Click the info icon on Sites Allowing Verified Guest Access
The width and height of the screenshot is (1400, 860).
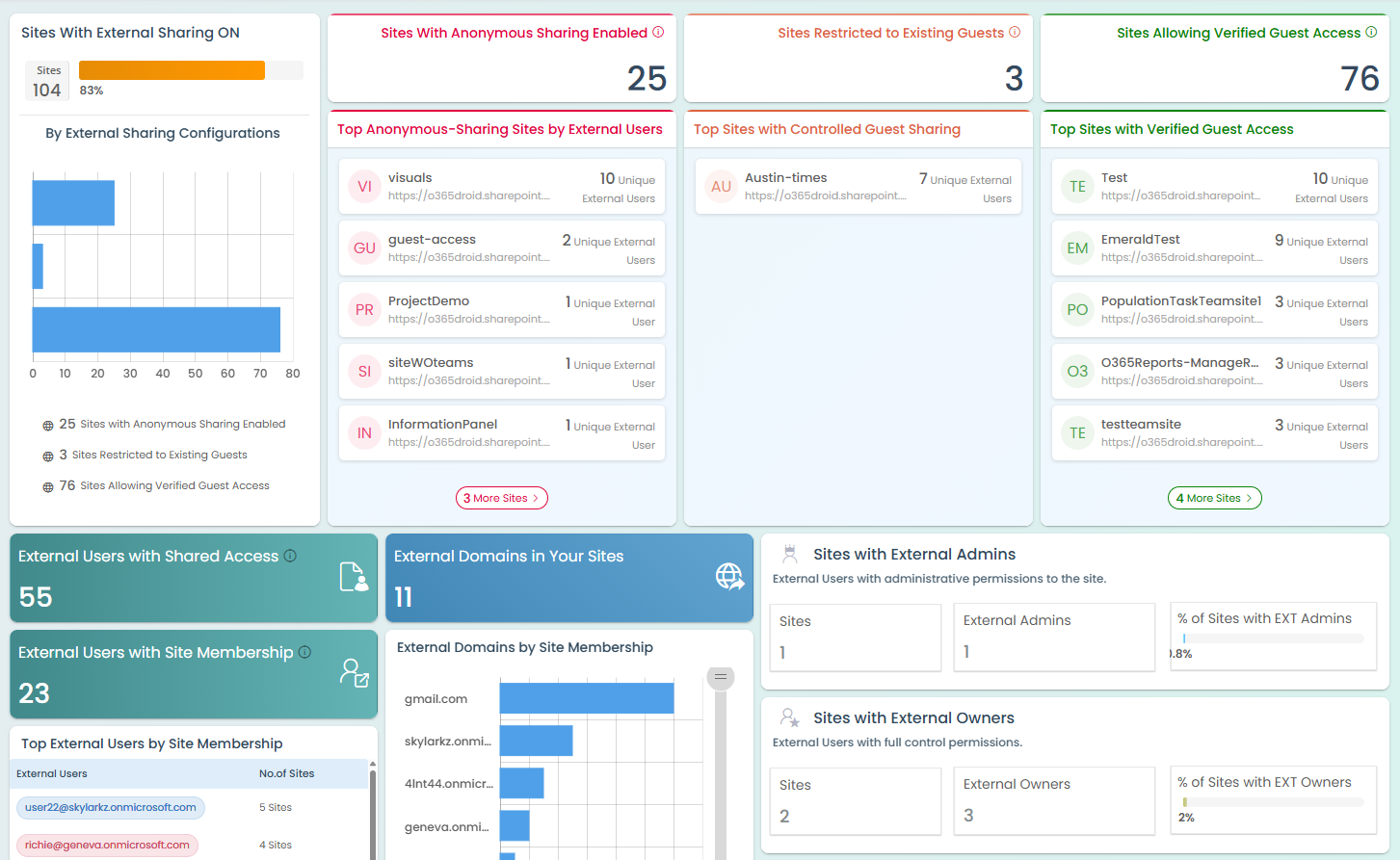(x=1370, y=32)
